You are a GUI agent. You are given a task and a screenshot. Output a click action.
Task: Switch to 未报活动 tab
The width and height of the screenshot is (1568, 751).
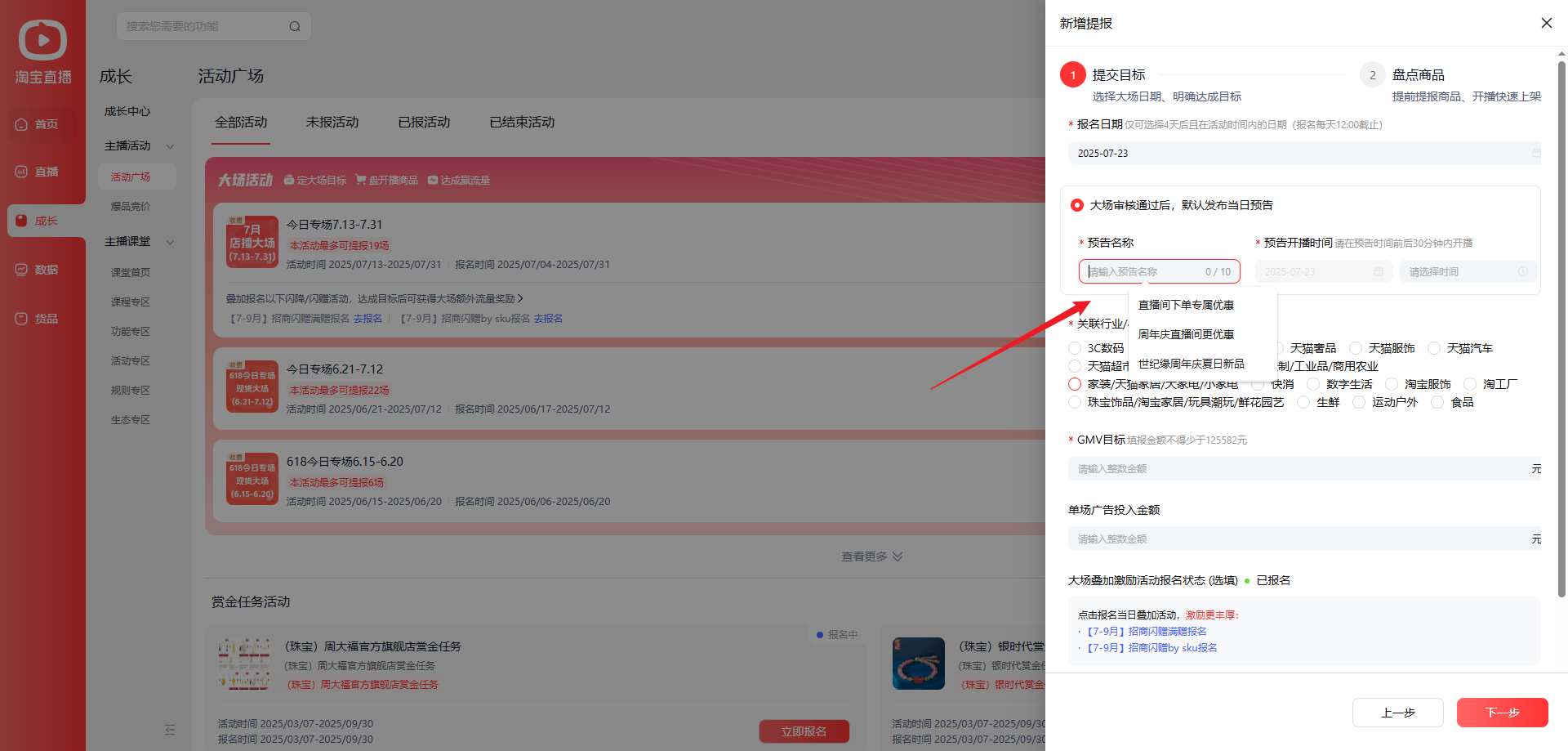tap(332, 122)
